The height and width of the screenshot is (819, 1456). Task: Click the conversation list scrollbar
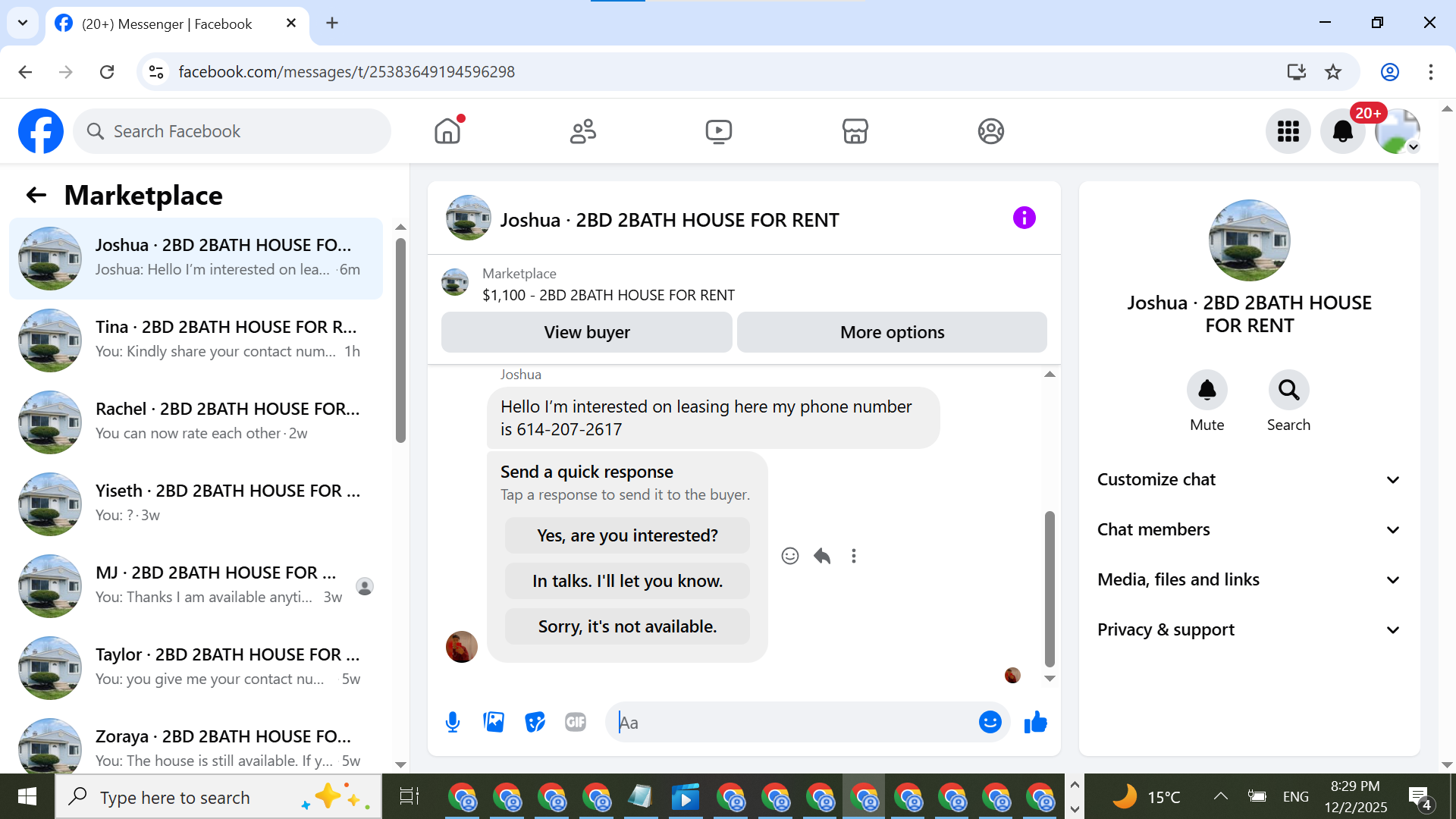click(400, 341)
